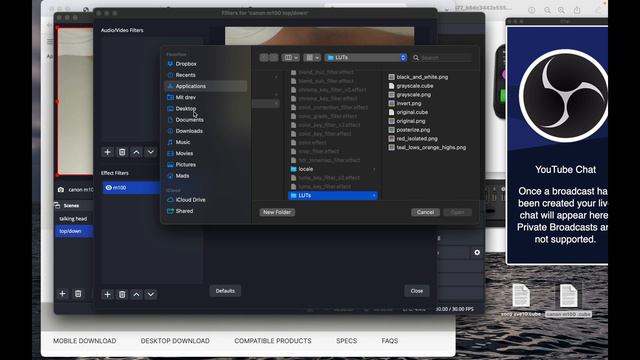
Task: Select canon m100 .cube file on desktop
Action: tap(569, 300)
